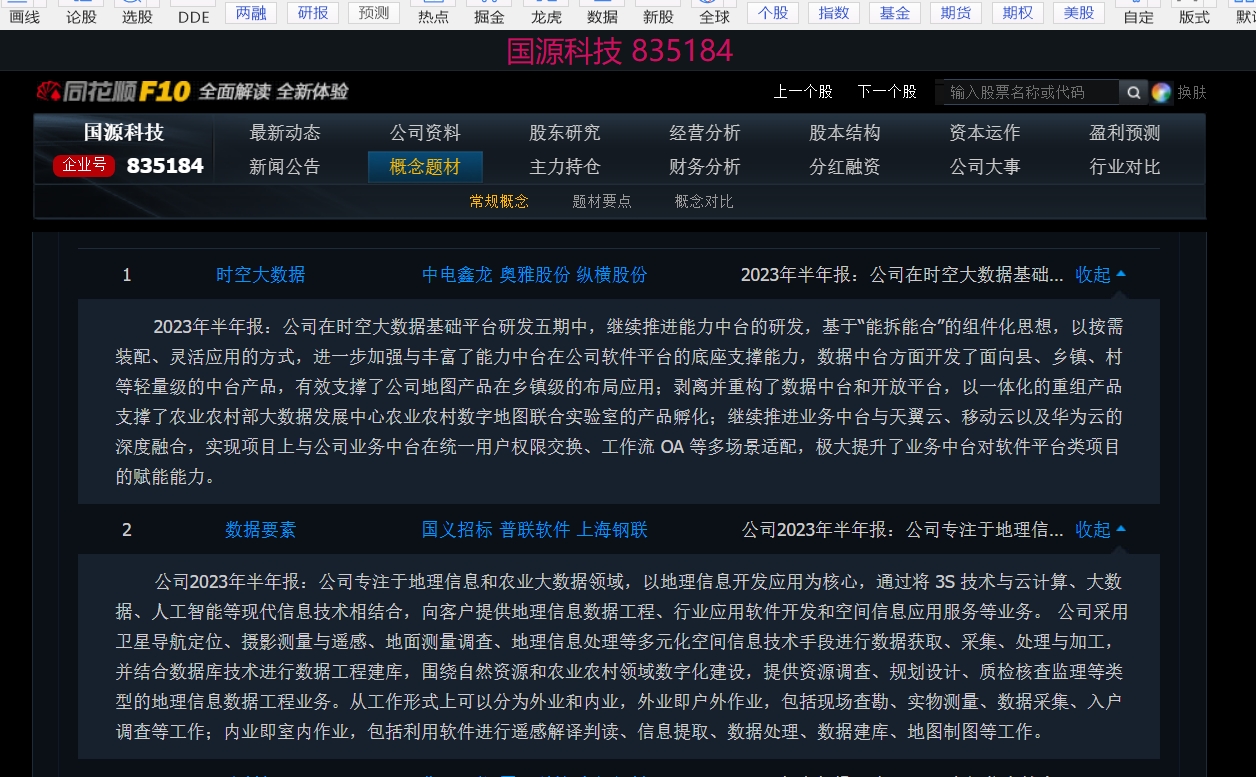This screenshot has height=777, width=1256.
Task: Open the 新闻公告 tab
Action: pyautogui.click(x=285, y=167)
